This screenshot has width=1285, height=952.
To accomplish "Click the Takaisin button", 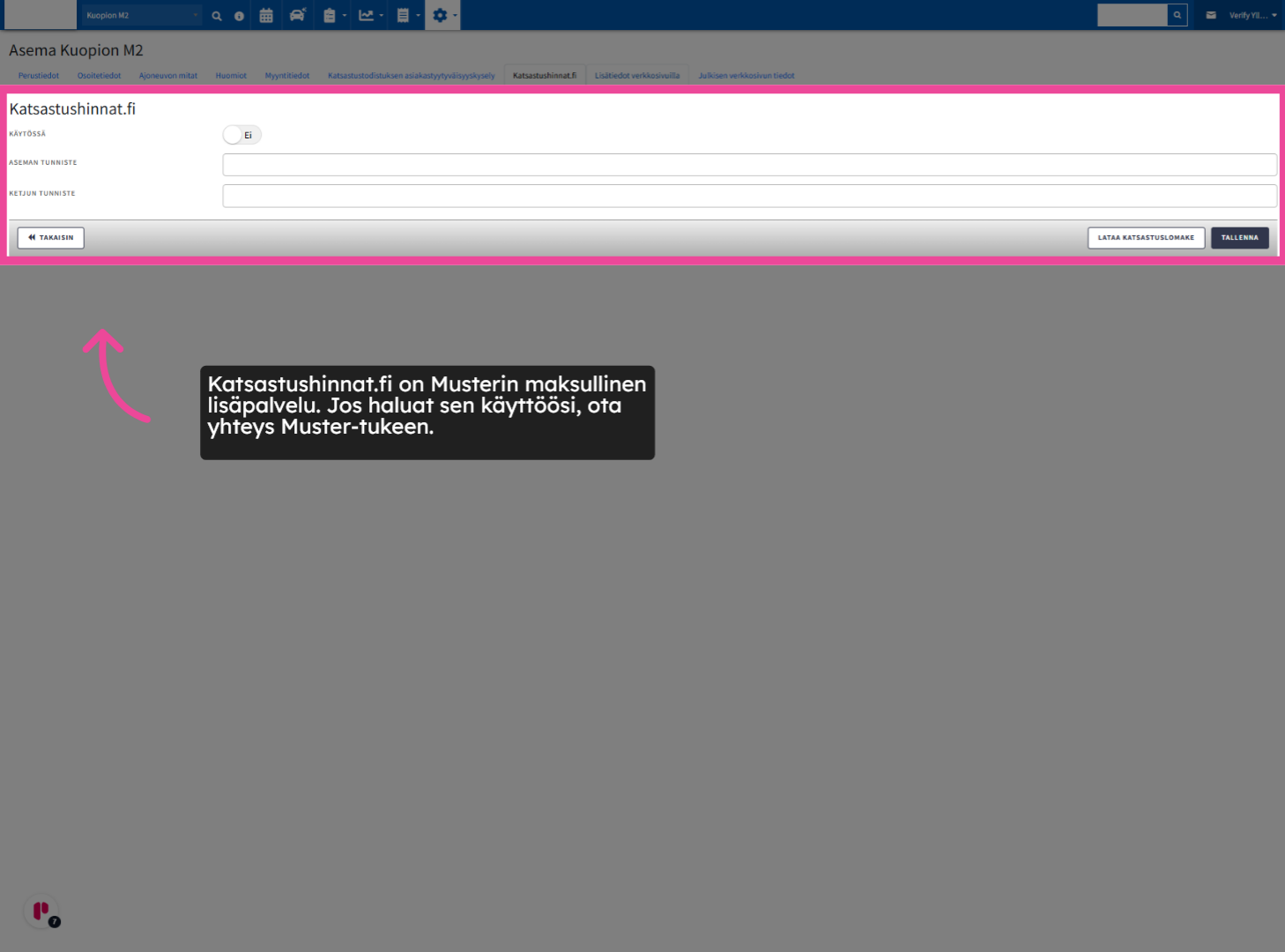I will (51, 238).
